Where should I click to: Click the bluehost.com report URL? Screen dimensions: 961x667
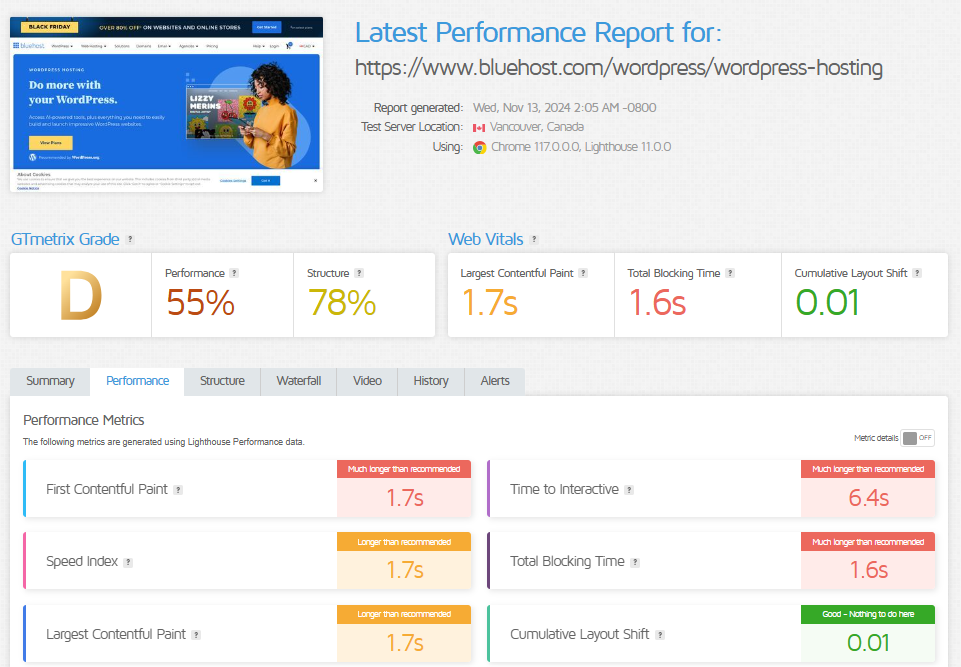[x=618, y=68]
